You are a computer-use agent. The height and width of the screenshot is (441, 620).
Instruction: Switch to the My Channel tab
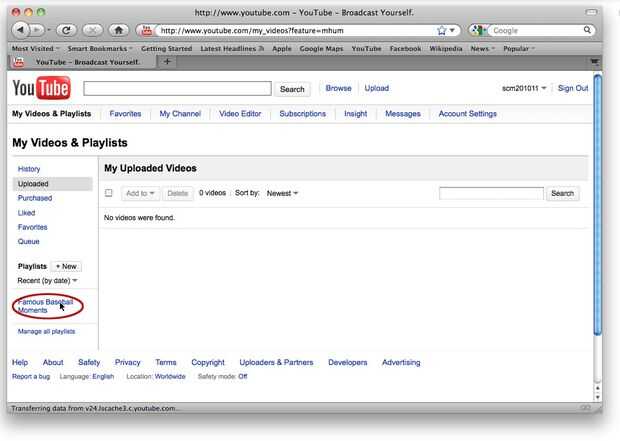(x=180, y=114)
